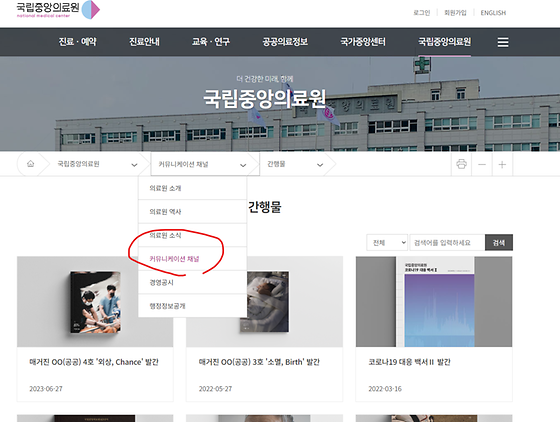Select 경영공시 from dropdown list
The width and height of the screenshot is (560, 422).
point(192,282)
